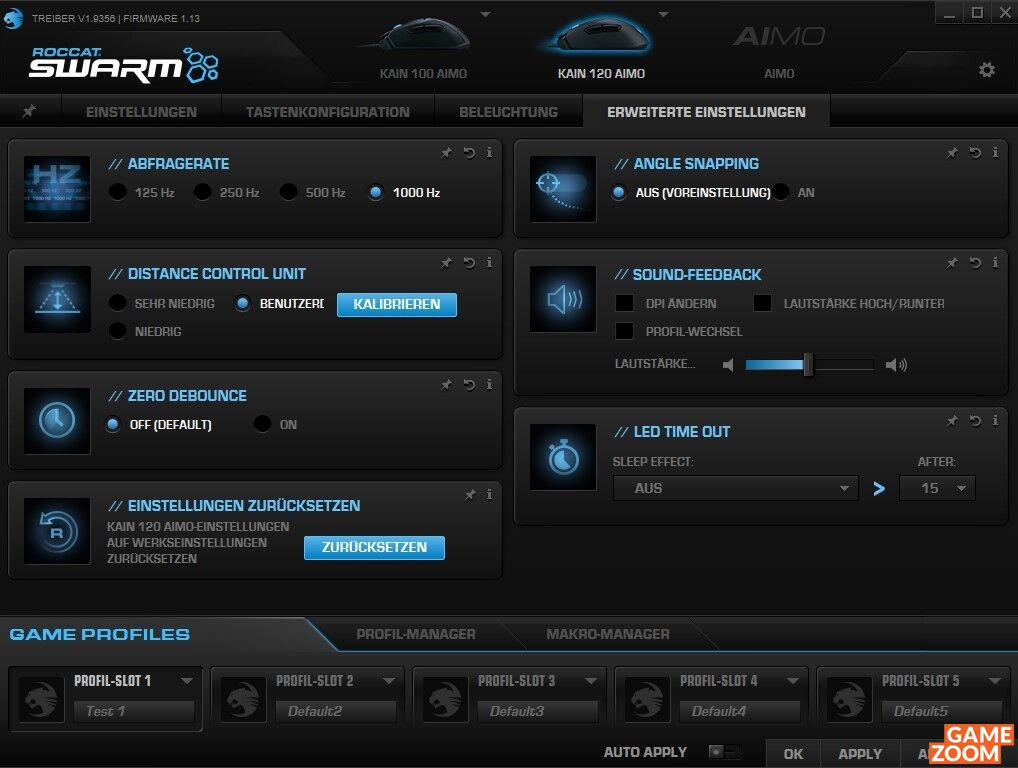Confirm with the OK button

coord(793,754)
